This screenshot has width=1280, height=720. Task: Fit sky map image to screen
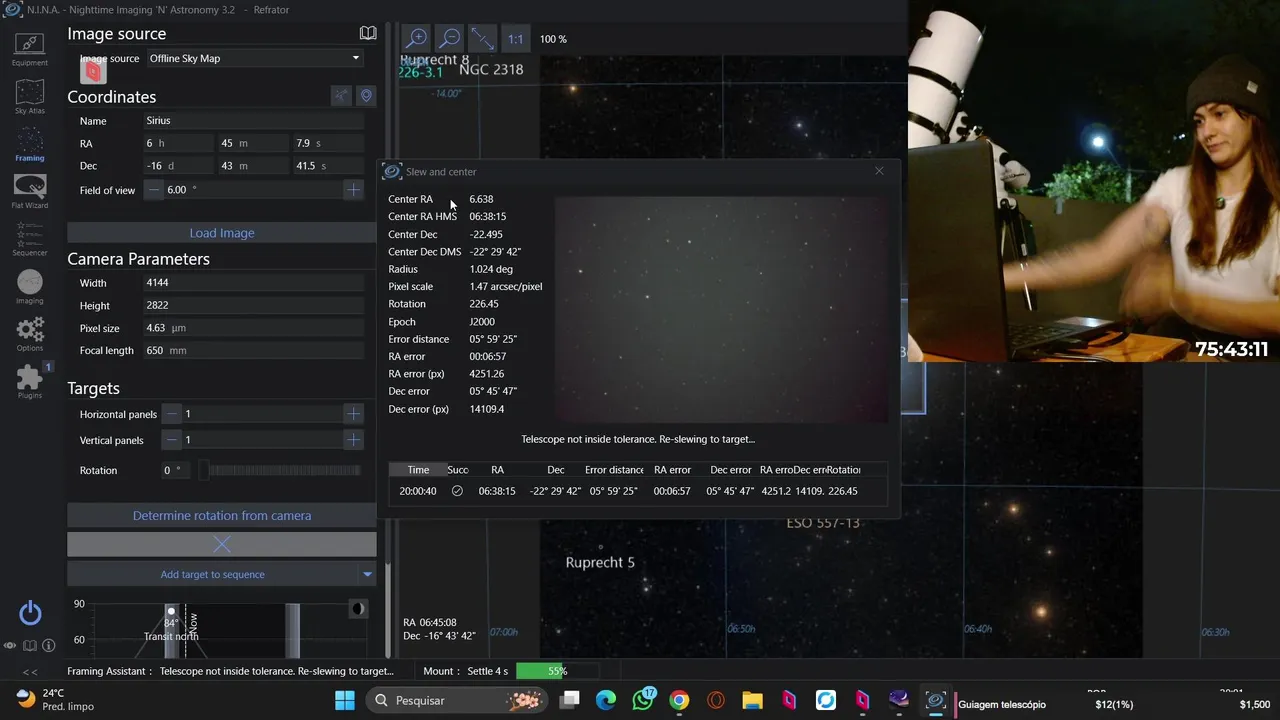483,38
